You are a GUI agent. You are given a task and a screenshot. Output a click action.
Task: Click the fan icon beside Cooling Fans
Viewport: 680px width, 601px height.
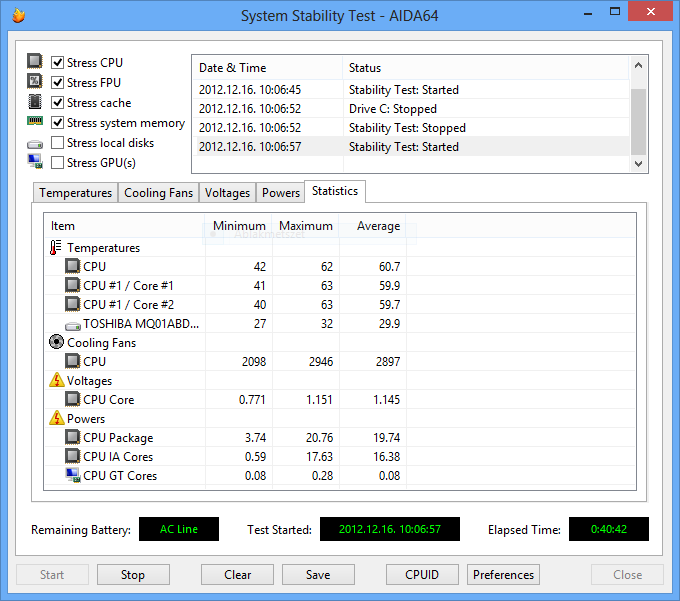click(56, 343)
